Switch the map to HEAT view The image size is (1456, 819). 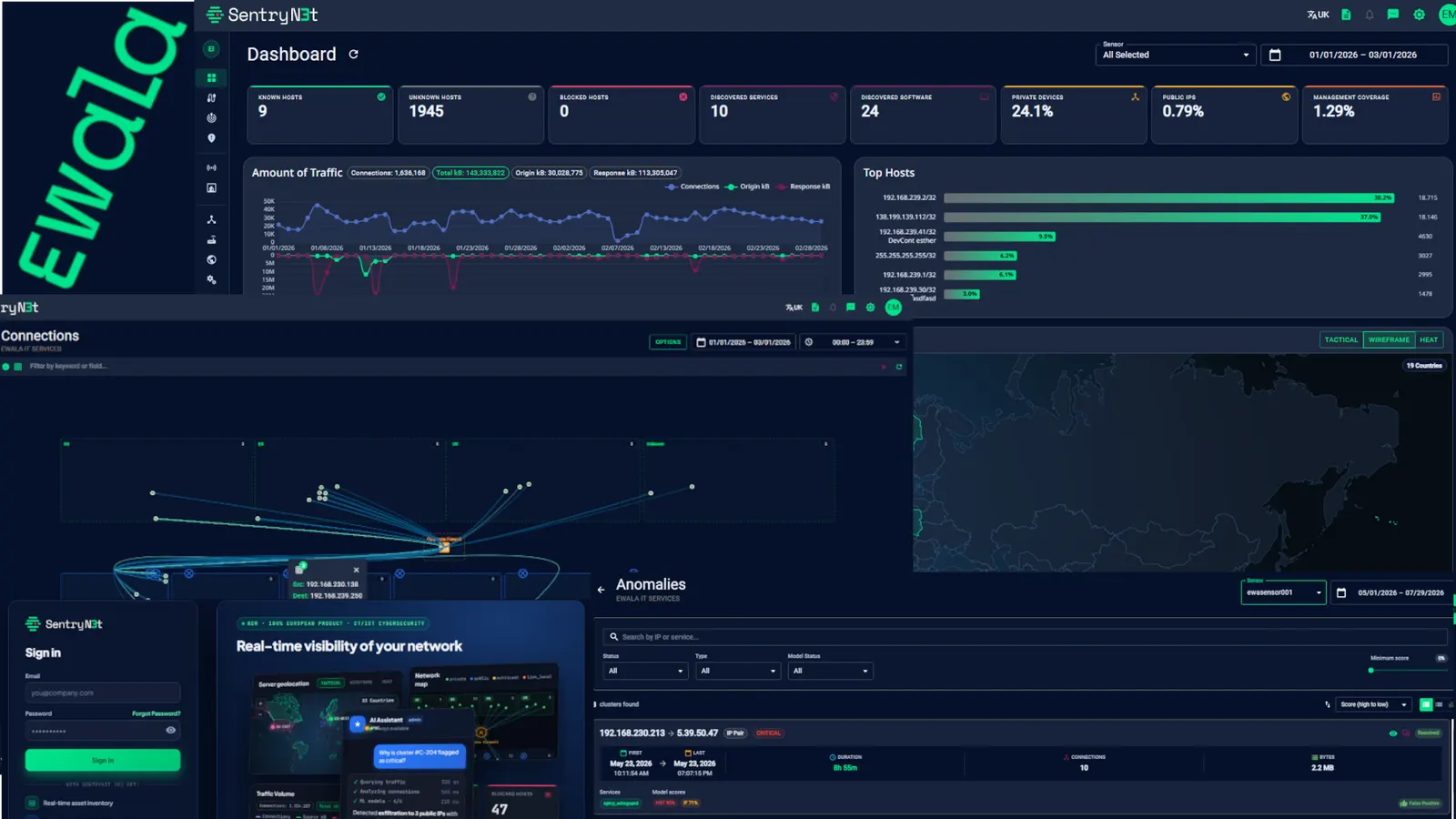pyautogui.click(x=1429, y=339)
